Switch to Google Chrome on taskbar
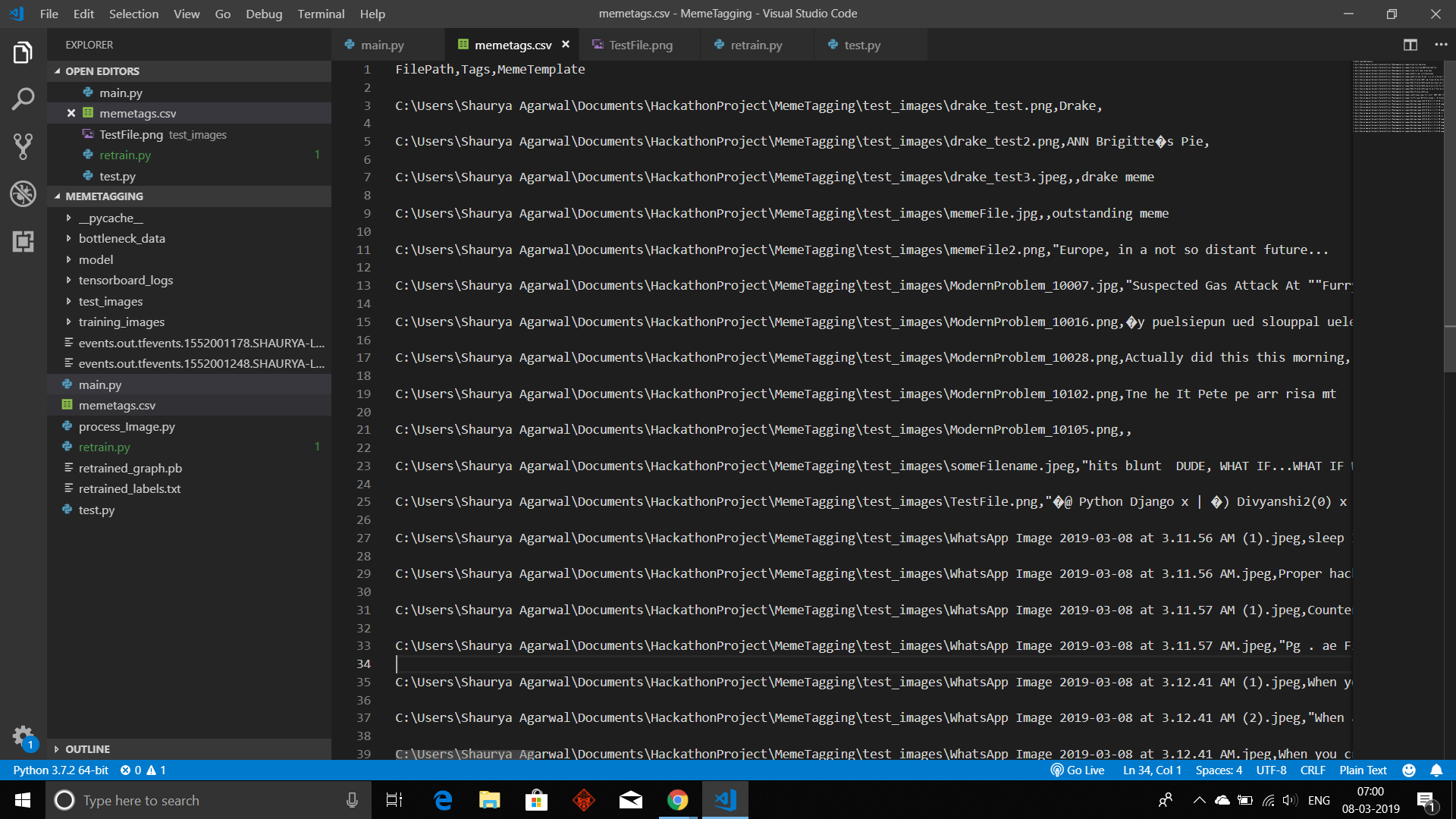Viewport: 1456px width, 819px height. pos(678,800)
